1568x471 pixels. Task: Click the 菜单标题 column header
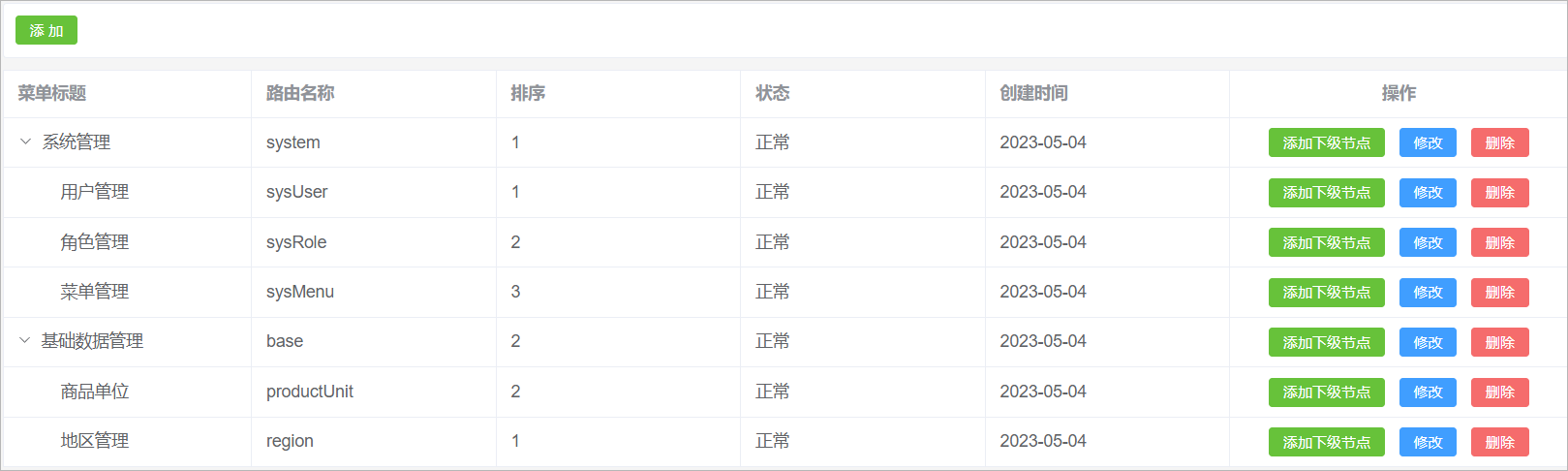coord(52,93)
